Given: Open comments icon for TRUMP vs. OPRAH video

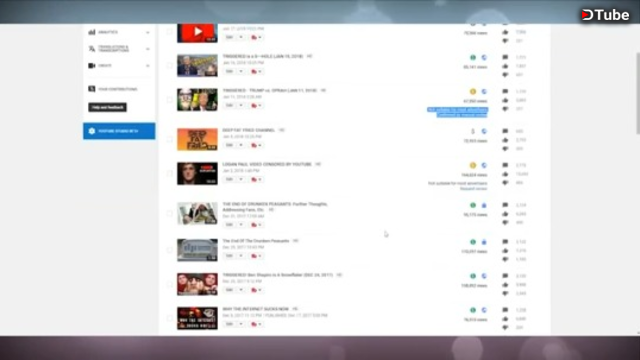Looking at the screenshot, I should click(x=505, y=91).
